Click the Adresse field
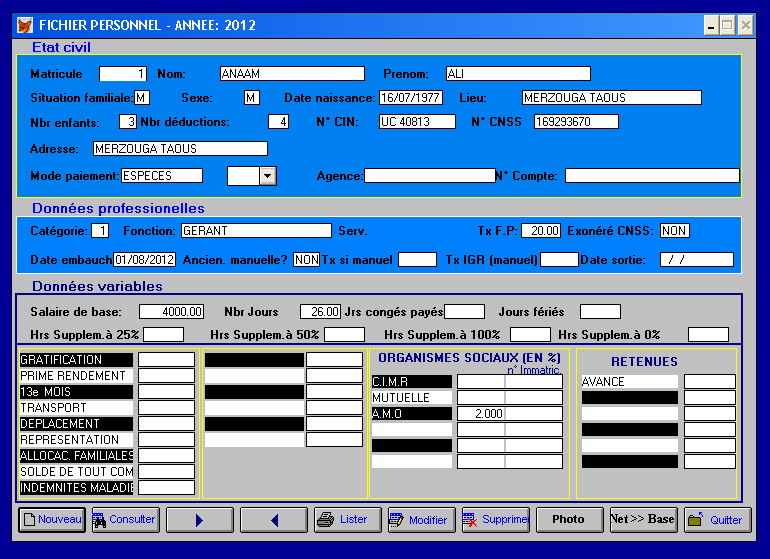The width and height of the screenshot is (770, 559). pos(180,149)
